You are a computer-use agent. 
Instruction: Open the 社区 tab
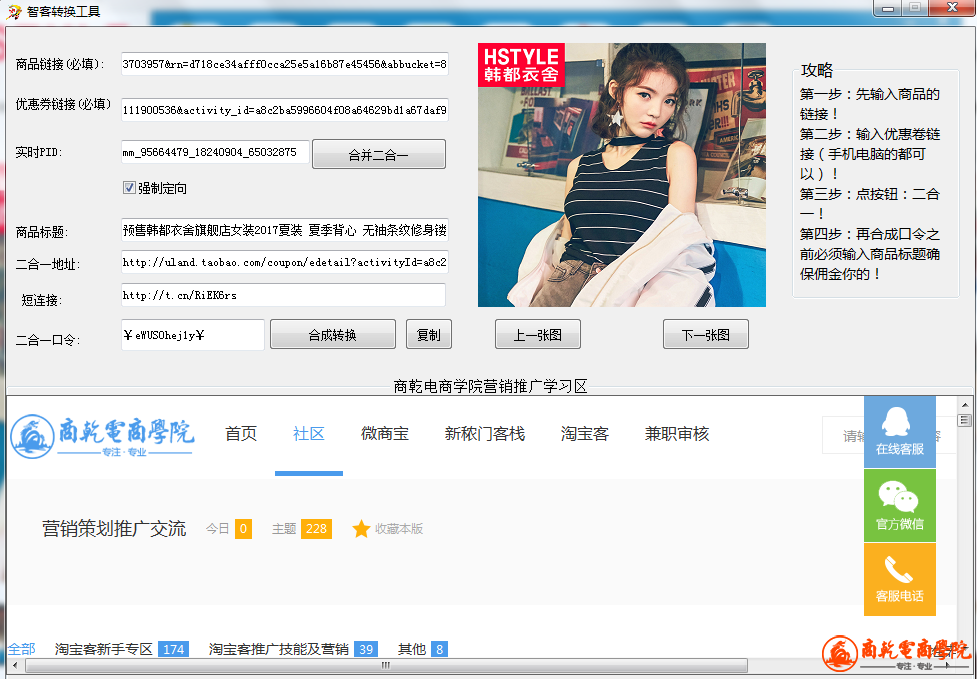tap(308, 434)
